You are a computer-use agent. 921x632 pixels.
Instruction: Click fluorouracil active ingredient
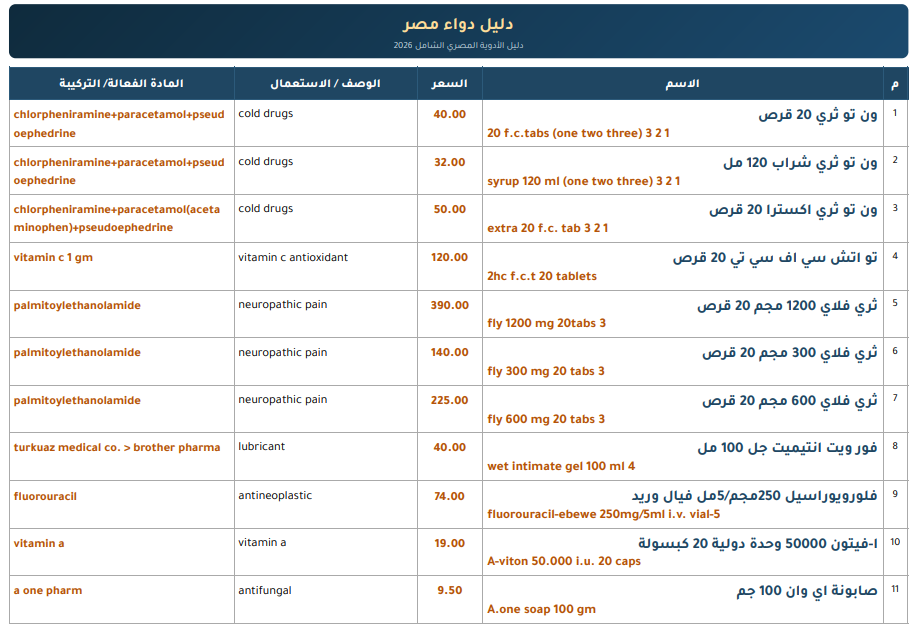point(45,496)
